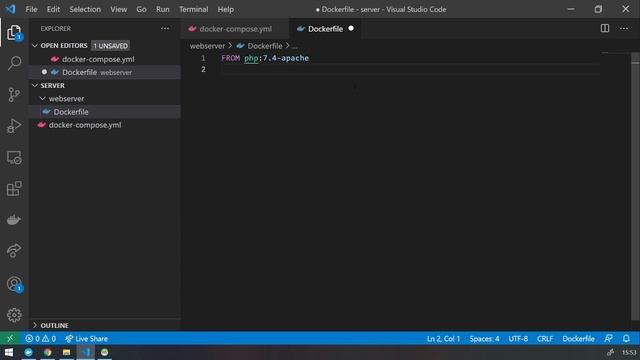
Task: Click the webserver breadcrumb
Action: coord(207,46)
